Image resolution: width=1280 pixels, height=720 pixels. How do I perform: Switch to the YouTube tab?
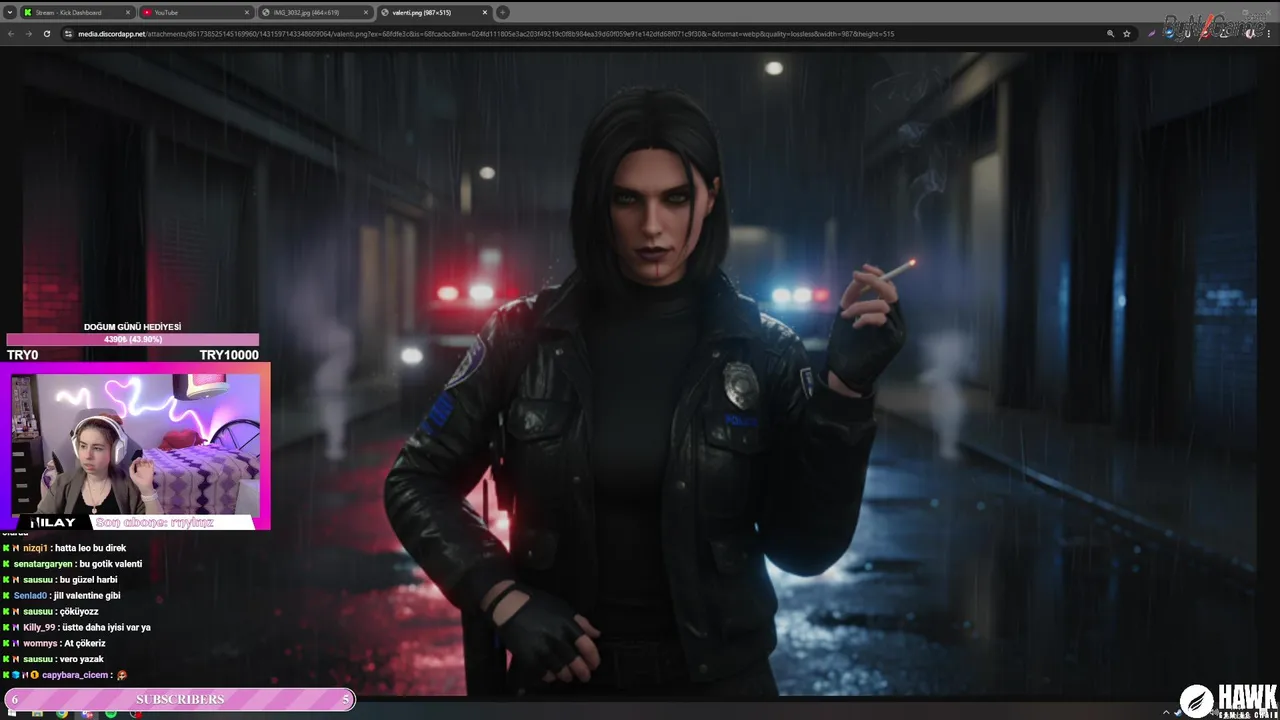[195, 12]
